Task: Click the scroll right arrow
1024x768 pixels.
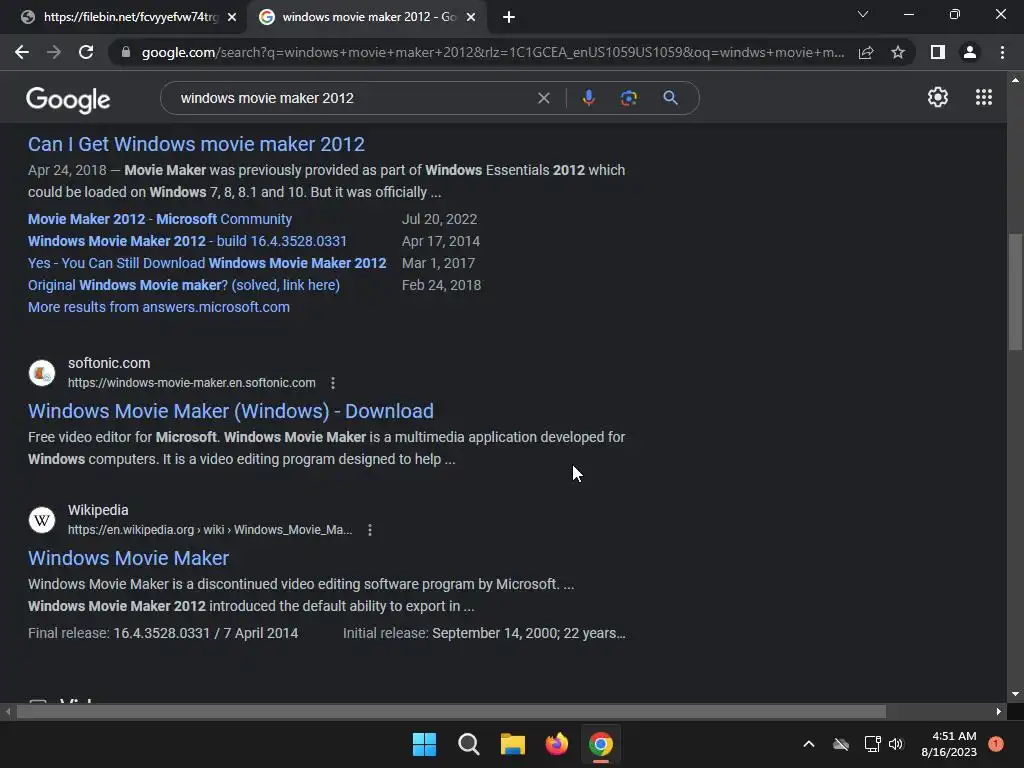Action: tap(999, 712)
